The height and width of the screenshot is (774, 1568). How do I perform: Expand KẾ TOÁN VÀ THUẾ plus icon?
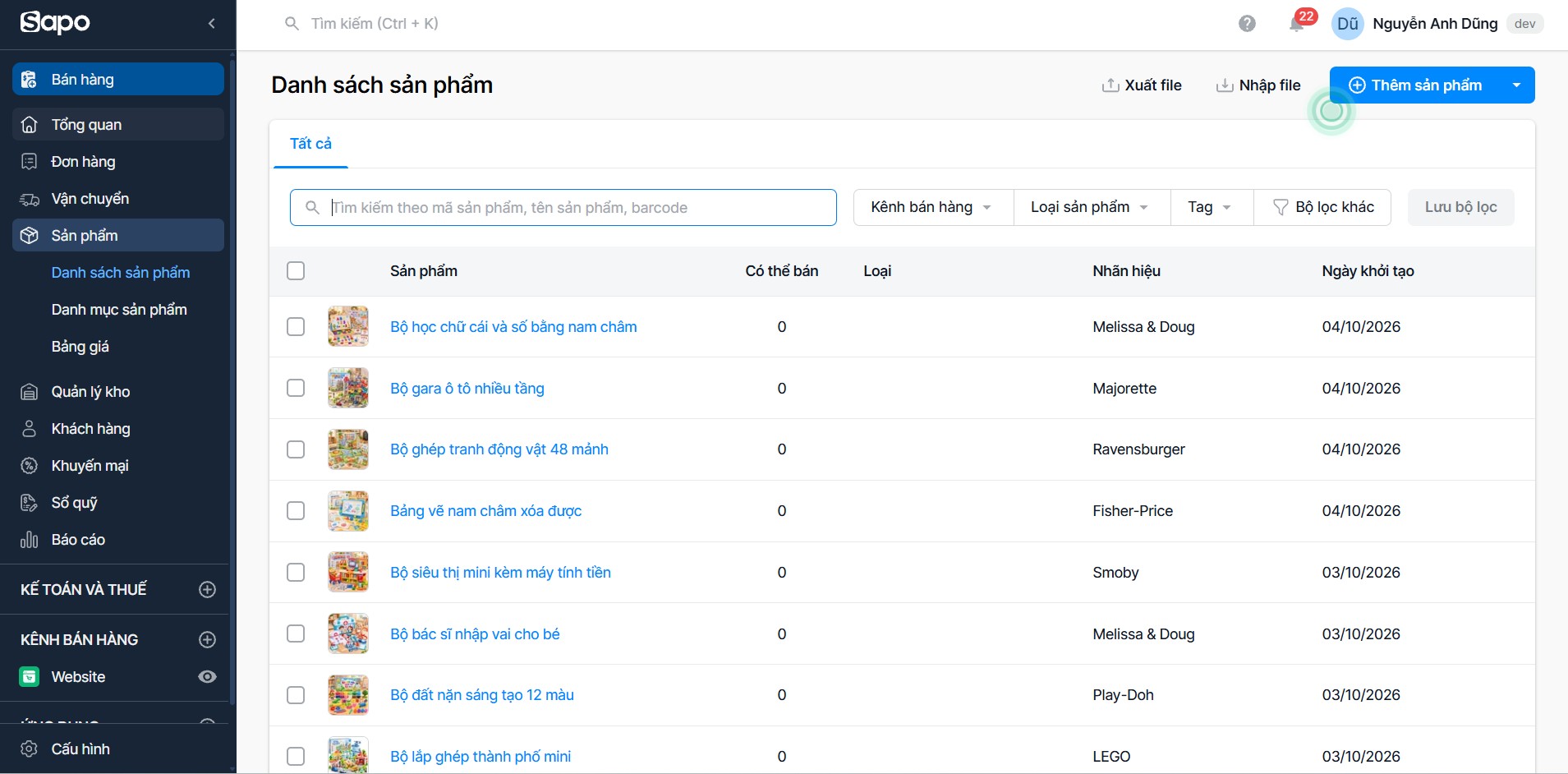pos(208,590)
